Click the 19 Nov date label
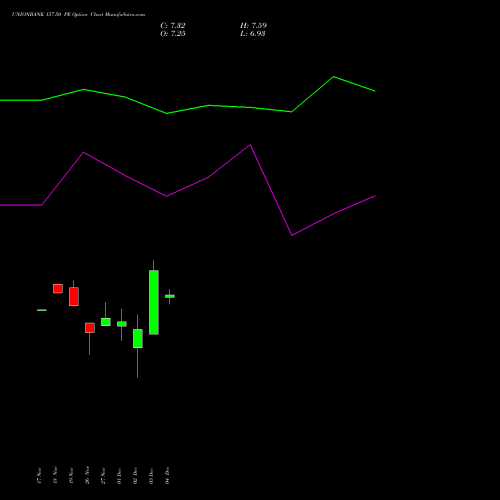Viewport: 500px width, 500px height. [x=71, y=475]
